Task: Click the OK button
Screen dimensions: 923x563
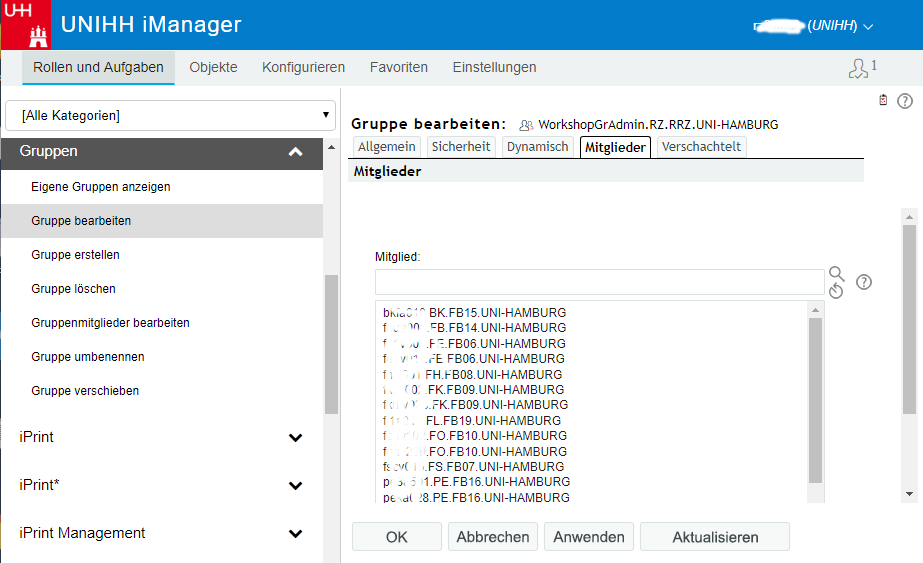Action: (x=397, y=536)
